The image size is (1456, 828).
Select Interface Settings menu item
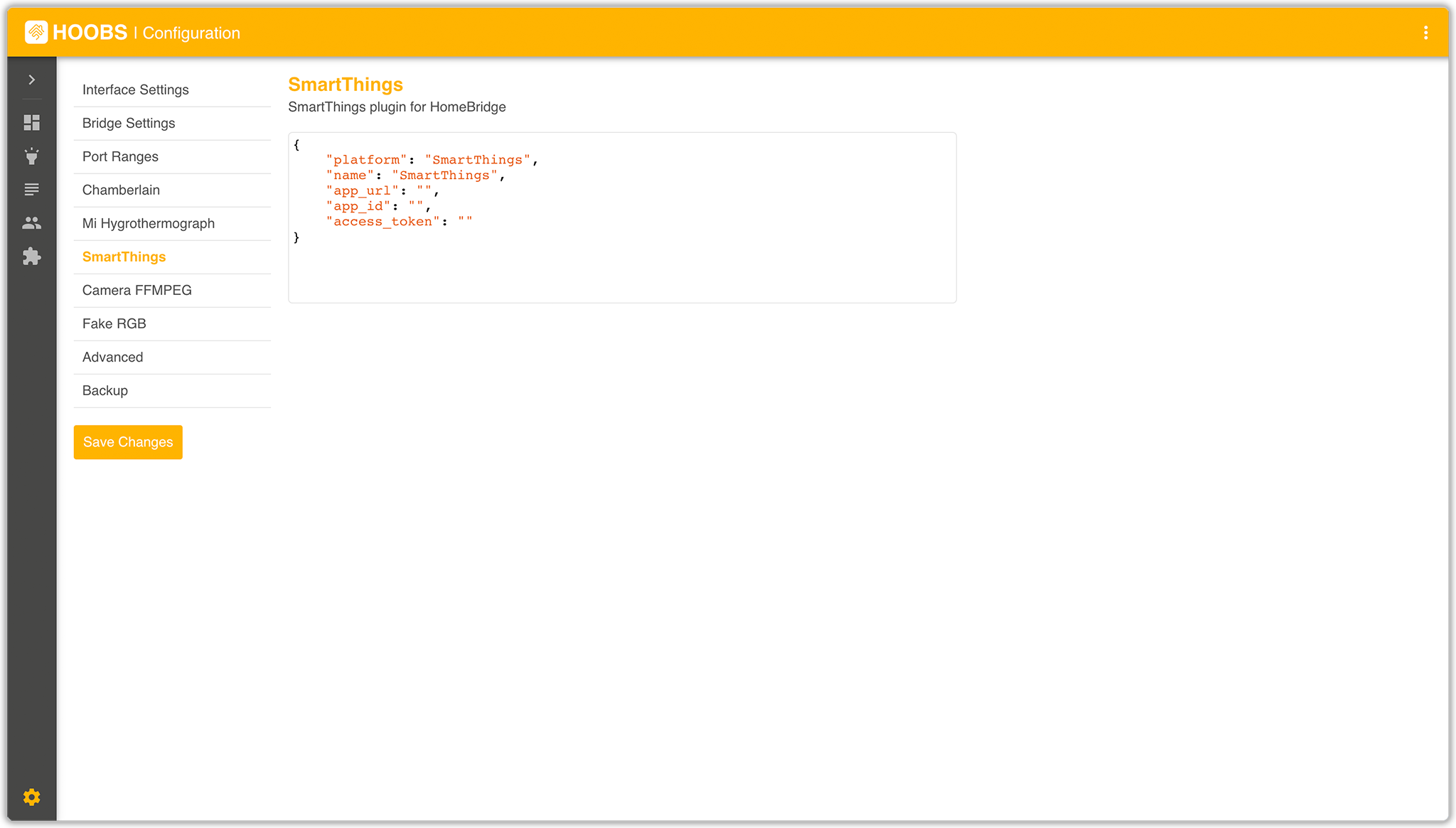[x=136, y=90]
